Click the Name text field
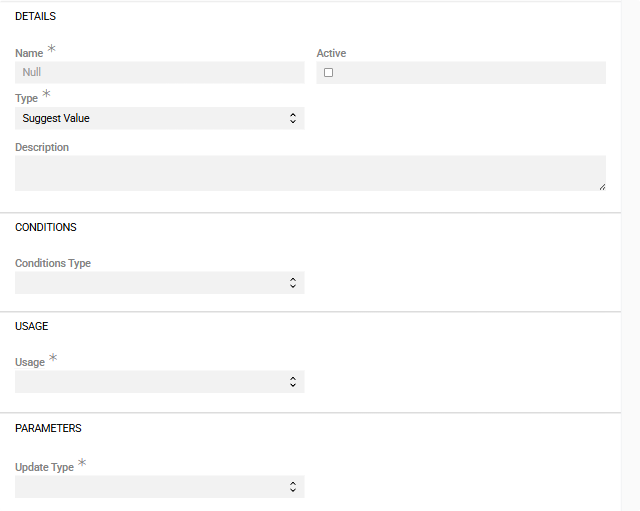This screenshot has width=640, height=511. pos(159,72)
